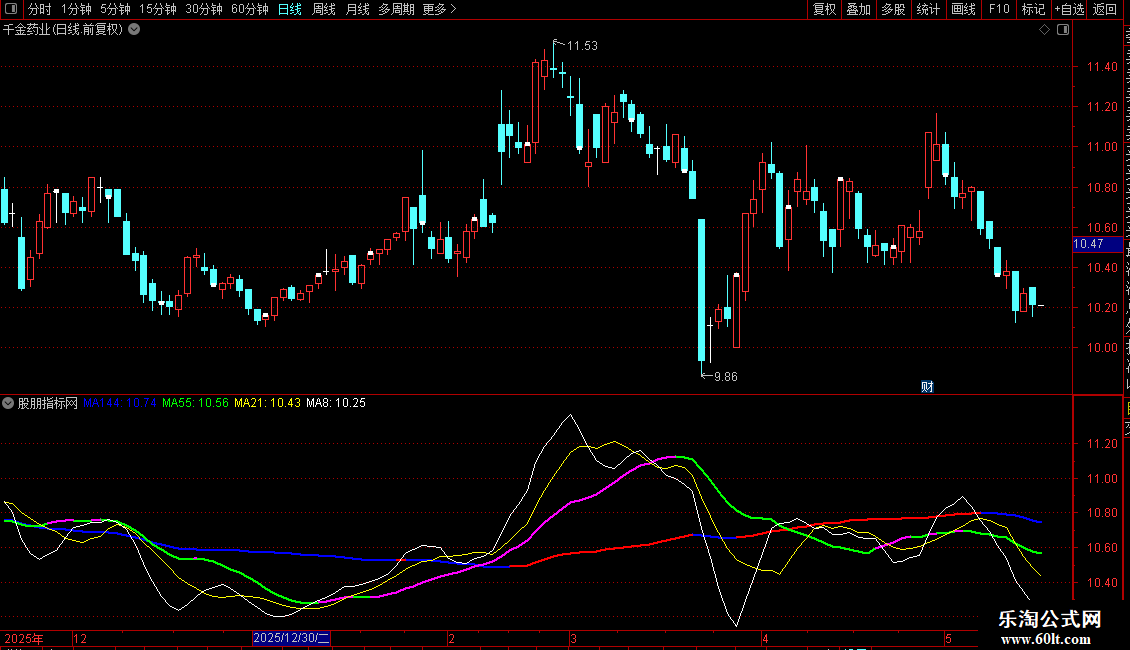
Task: Click the diamond icon in chart corner
Action: 1044,30
